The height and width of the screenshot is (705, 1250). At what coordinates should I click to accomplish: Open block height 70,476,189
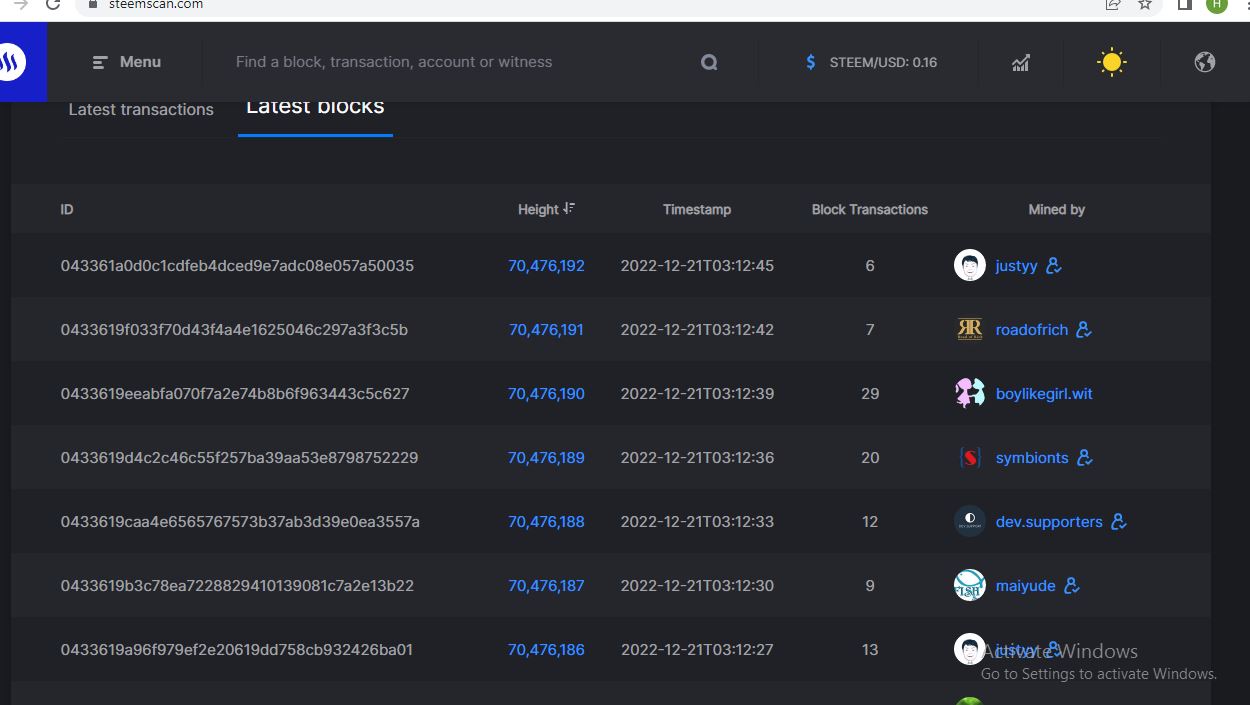click(546, 458)
